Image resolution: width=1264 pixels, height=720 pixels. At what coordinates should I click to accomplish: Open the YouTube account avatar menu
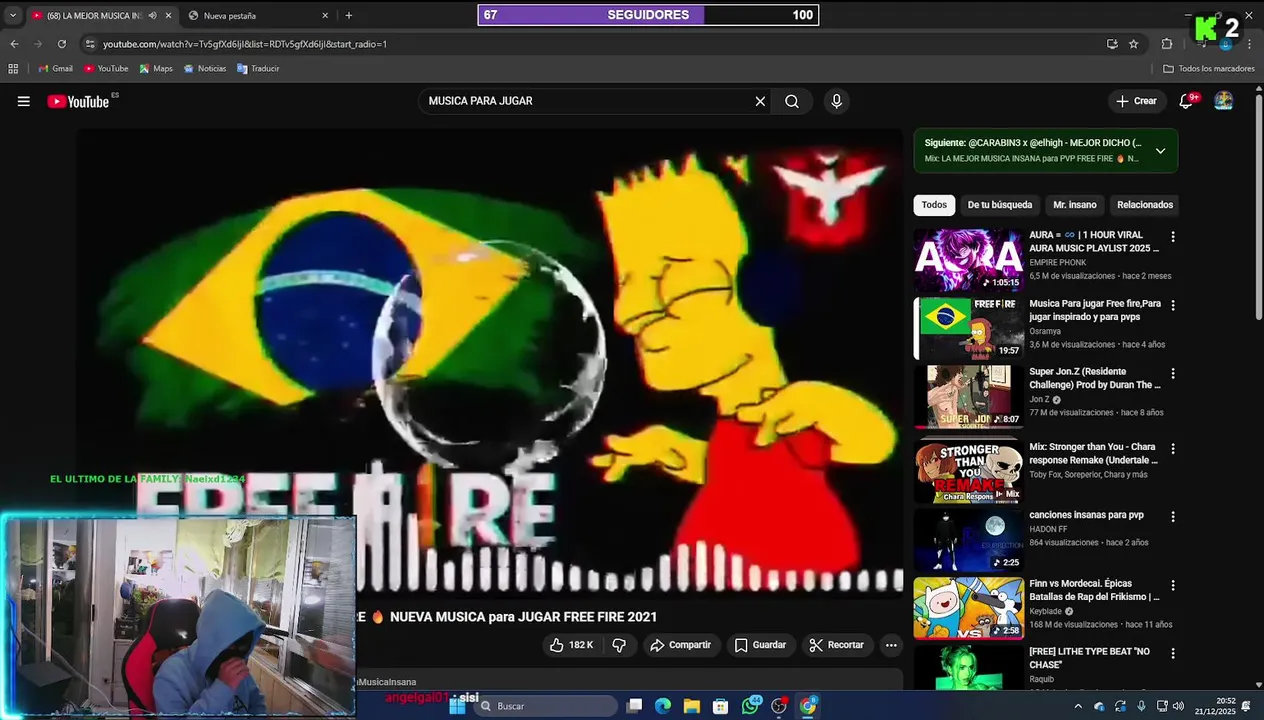pos(1224,101)
